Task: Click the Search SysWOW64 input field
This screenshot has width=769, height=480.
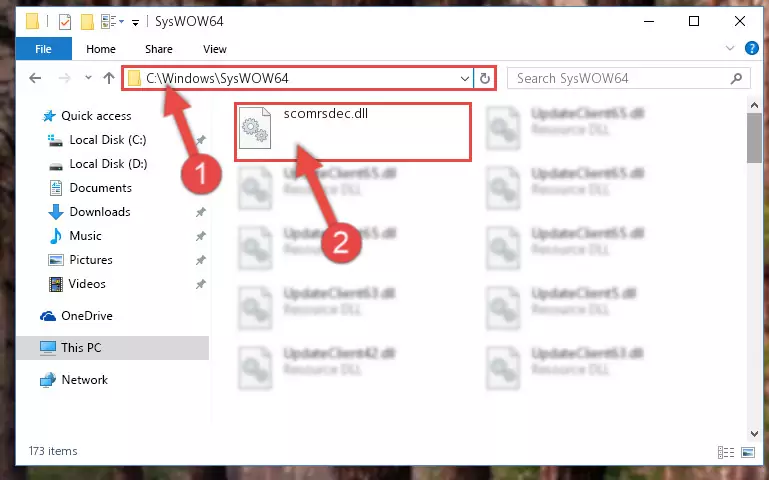Action: (620, 78)
